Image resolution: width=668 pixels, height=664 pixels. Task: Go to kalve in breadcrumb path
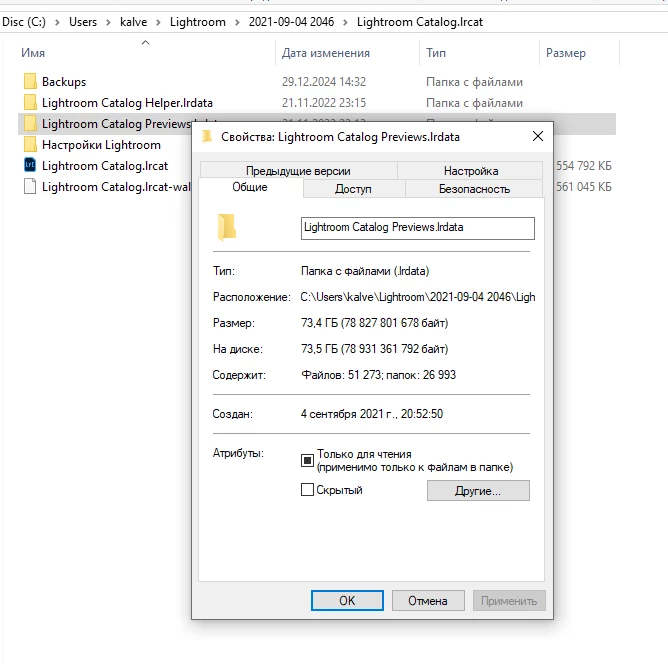point(133,22)
